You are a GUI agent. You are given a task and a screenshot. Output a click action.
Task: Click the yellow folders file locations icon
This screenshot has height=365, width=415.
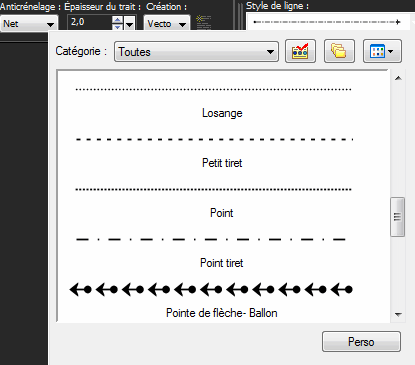pyautogui.click(x=339, y=51)
